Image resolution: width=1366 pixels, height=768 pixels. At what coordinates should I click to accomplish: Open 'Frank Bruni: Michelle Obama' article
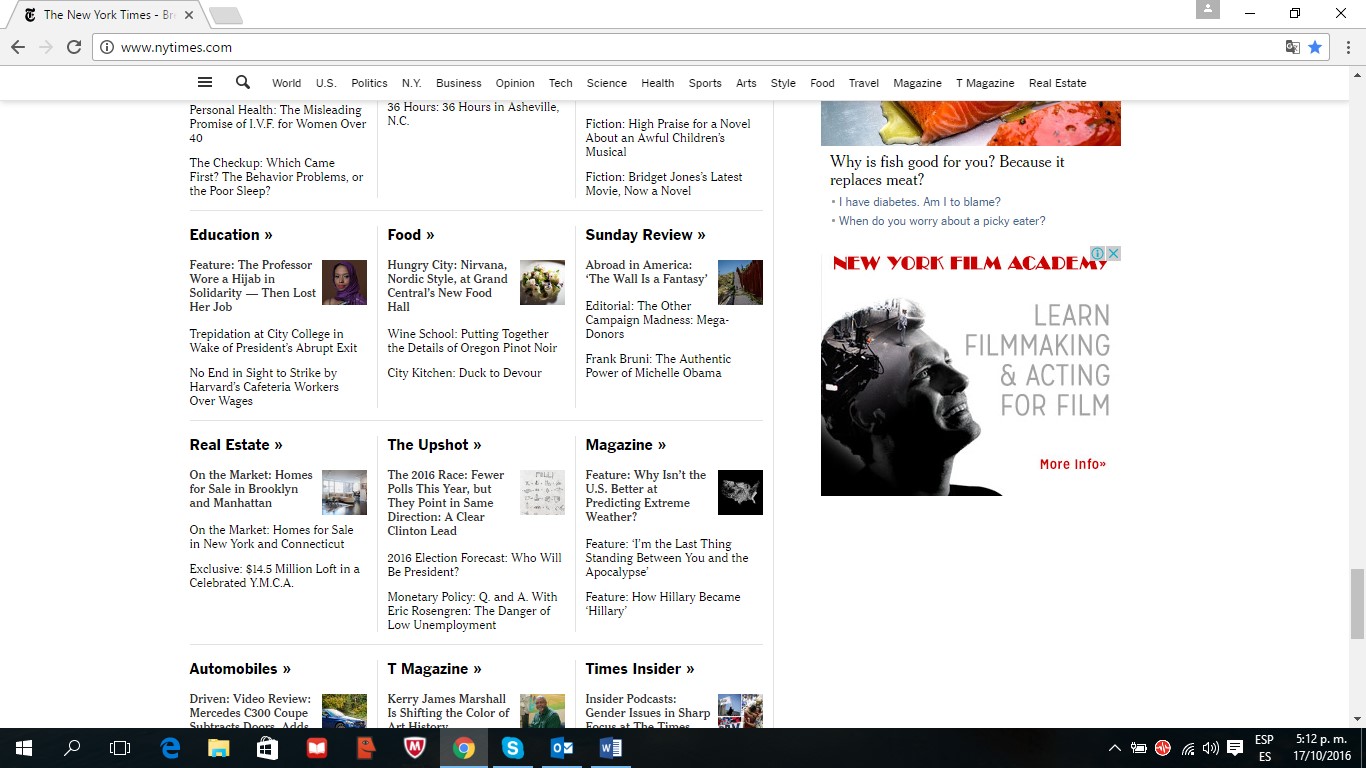tap(658, 366)
